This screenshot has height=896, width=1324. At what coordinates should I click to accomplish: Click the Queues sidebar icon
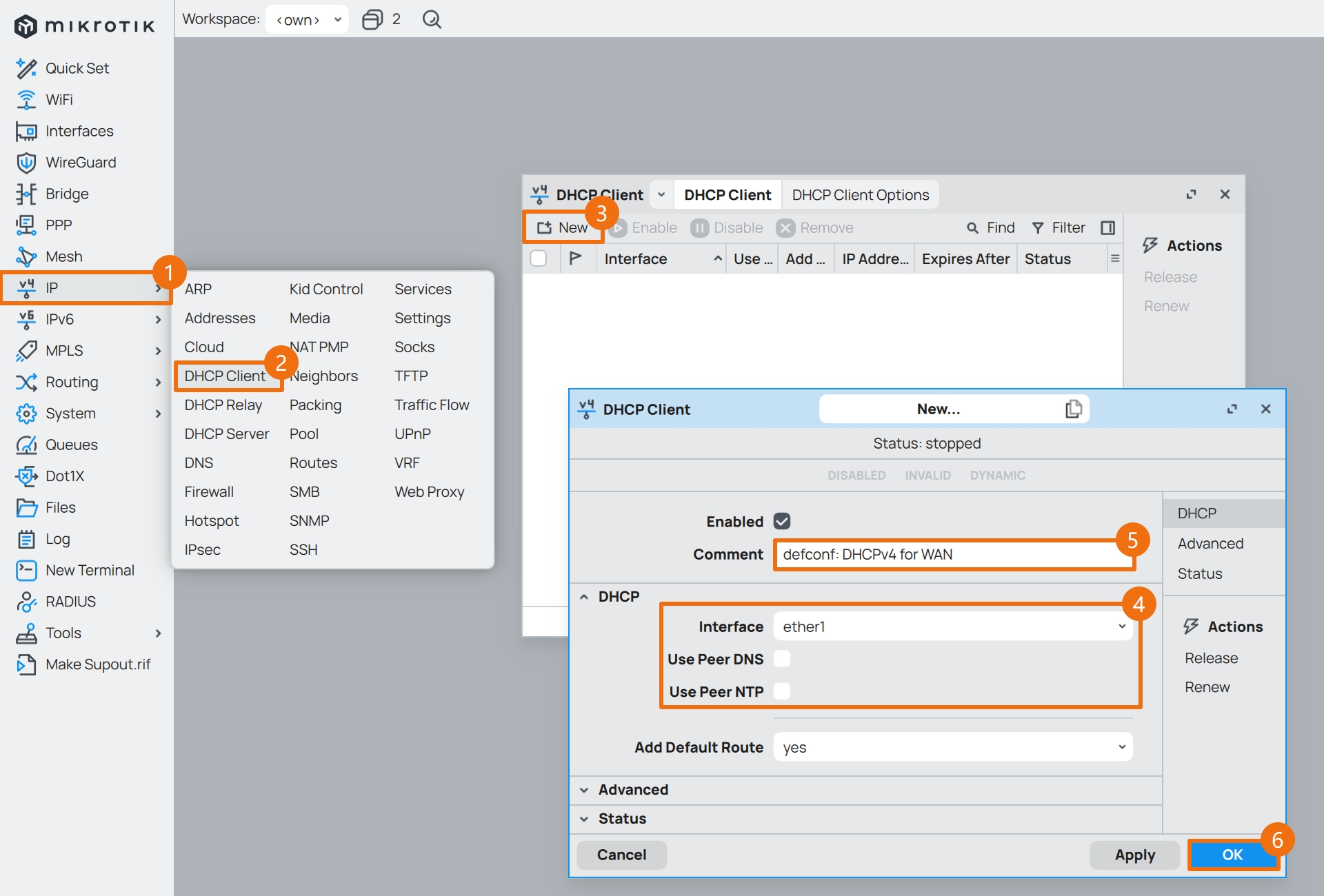coord(26,445)
